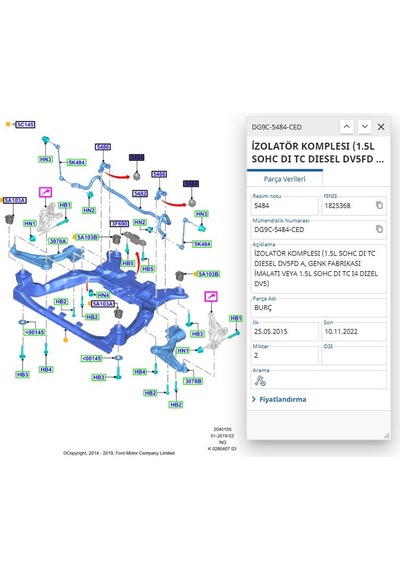
Task: Click the panel title DG9C-5484-CED
Action: [277, 127]
